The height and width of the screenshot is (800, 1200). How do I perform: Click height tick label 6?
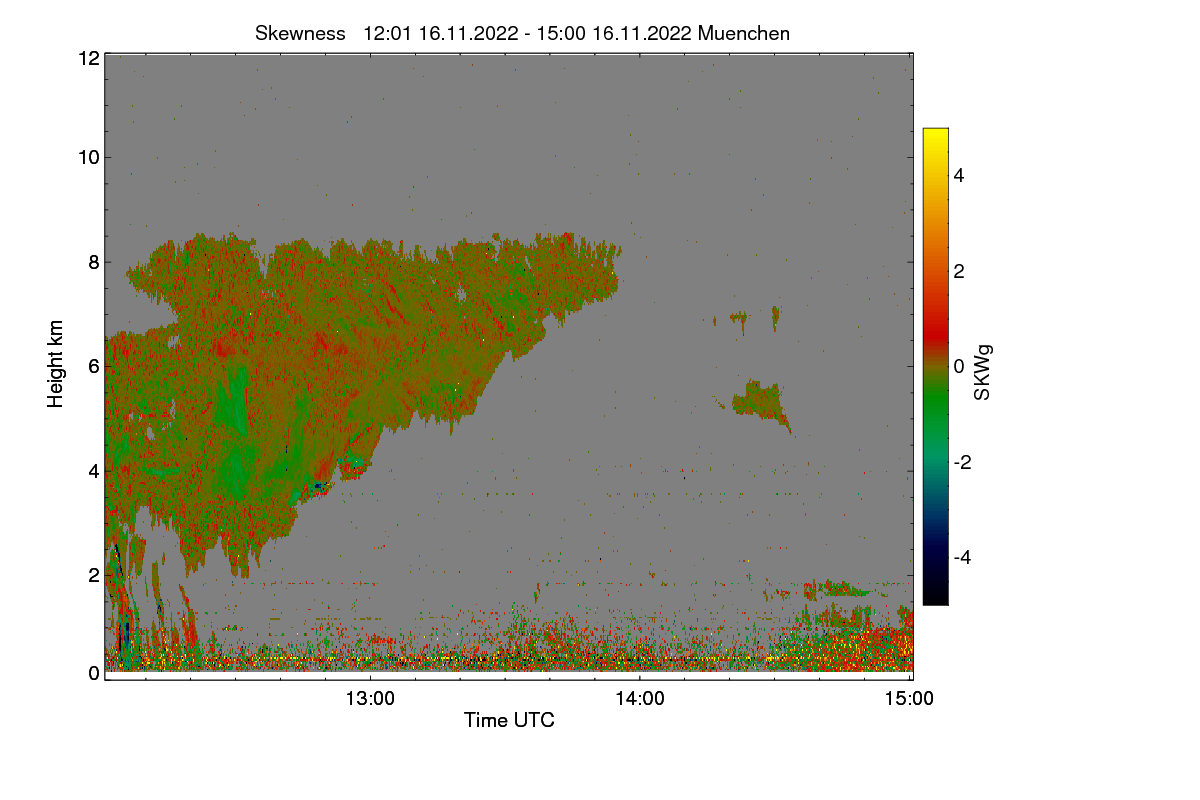[x=93, y=366]
